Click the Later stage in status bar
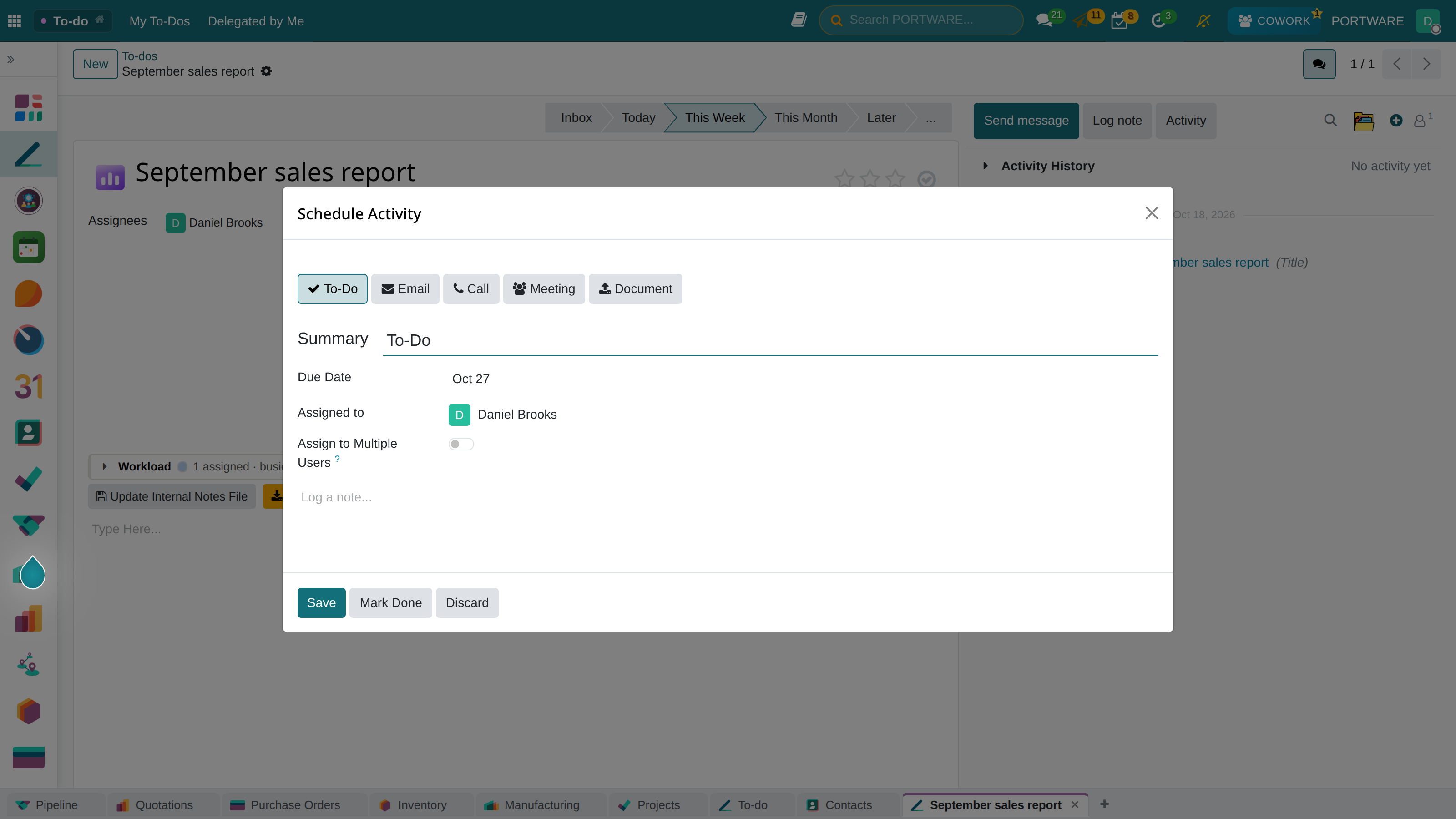1456x819 pixels. 881,117
